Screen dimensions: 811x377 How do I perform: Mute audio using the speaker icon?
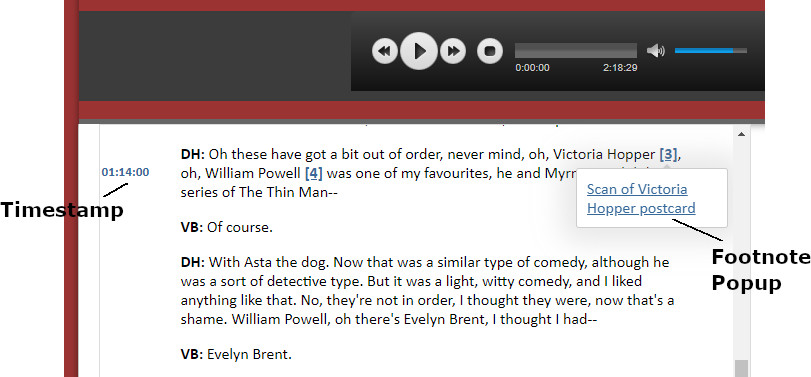tap(655, 51)
